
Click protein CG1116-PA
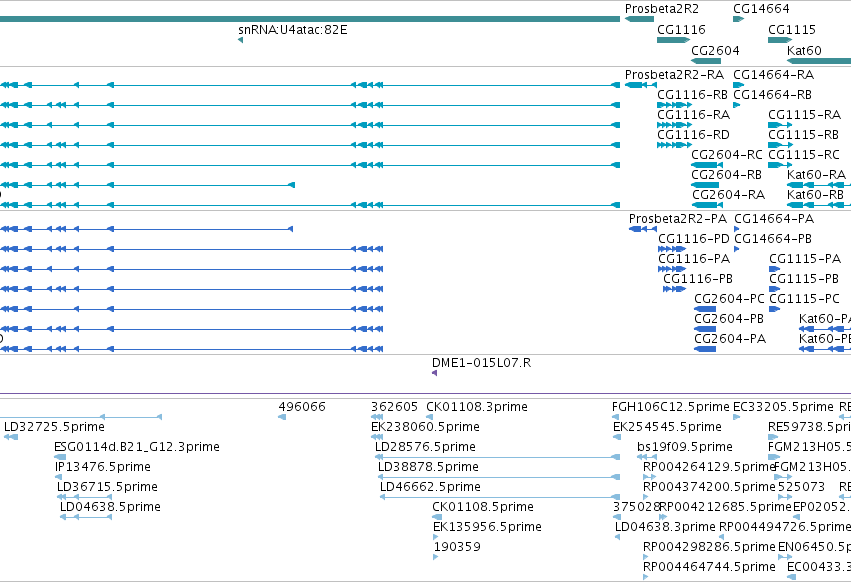672,269
